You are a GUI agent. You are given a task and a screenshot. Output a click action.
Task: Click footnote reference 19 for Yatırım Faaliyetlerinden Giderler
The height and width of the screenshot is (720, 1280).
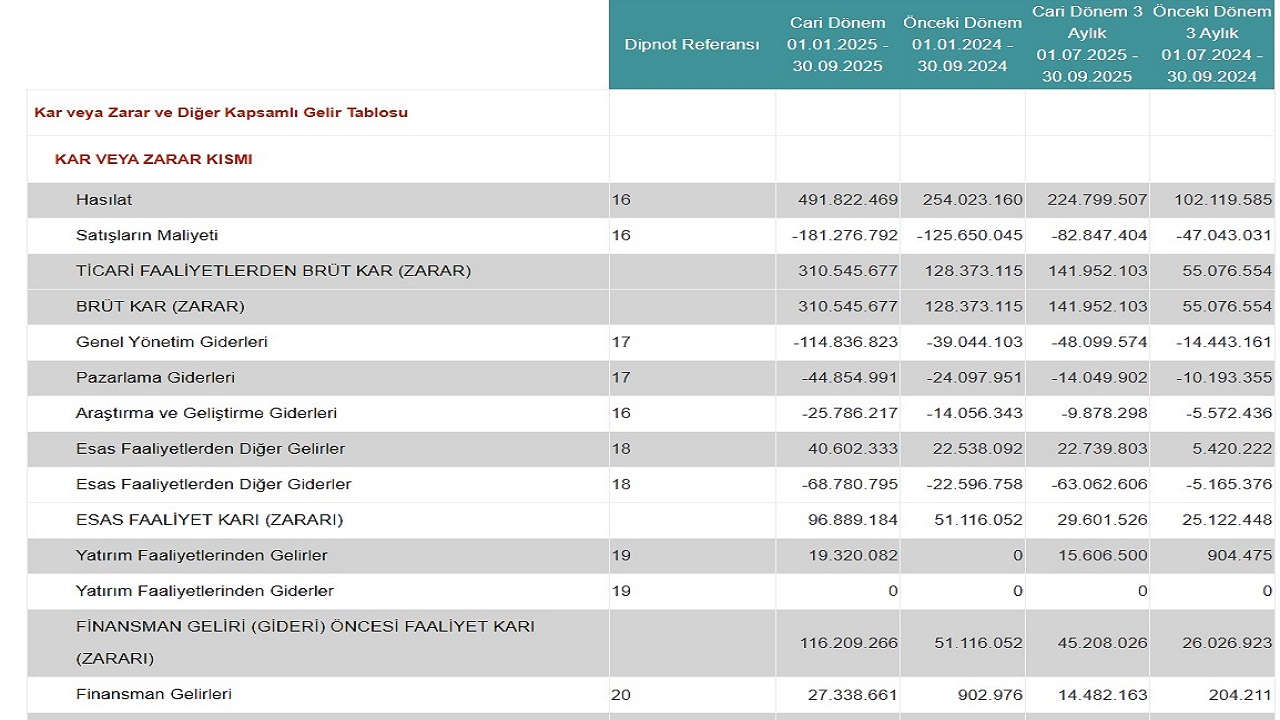[621, 591]
